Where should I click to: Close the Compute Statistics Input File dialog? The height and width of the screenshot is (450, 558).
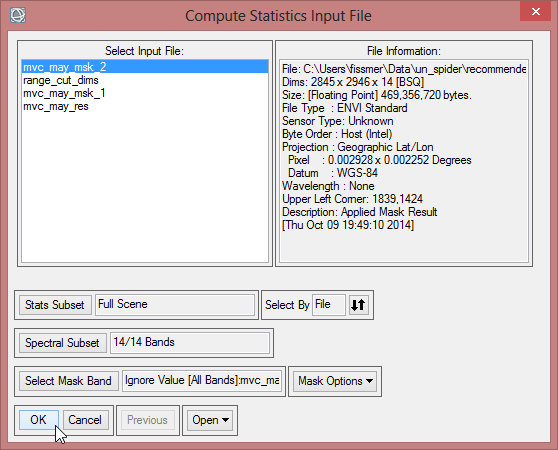tap(536, 11)
